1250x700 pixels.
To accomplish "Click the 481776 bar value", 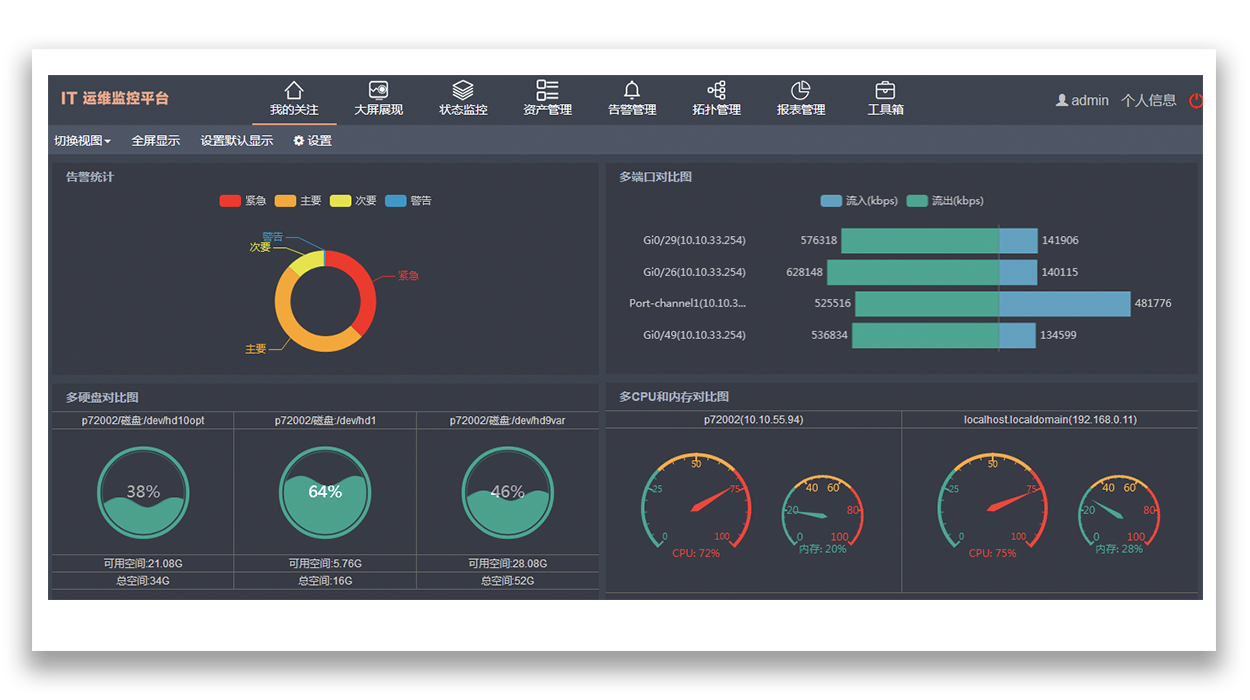I will coord(1153,304).
